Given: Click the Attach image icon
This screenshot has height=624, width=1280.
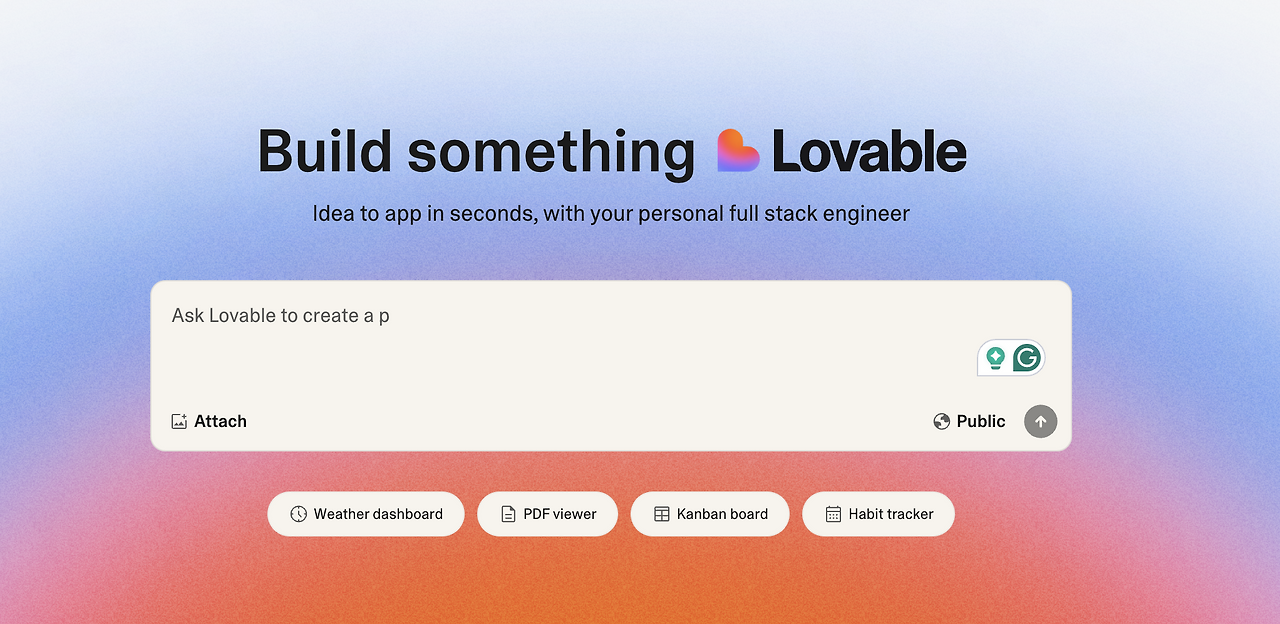Looking at the screenshot, I should tap(180, 421).
